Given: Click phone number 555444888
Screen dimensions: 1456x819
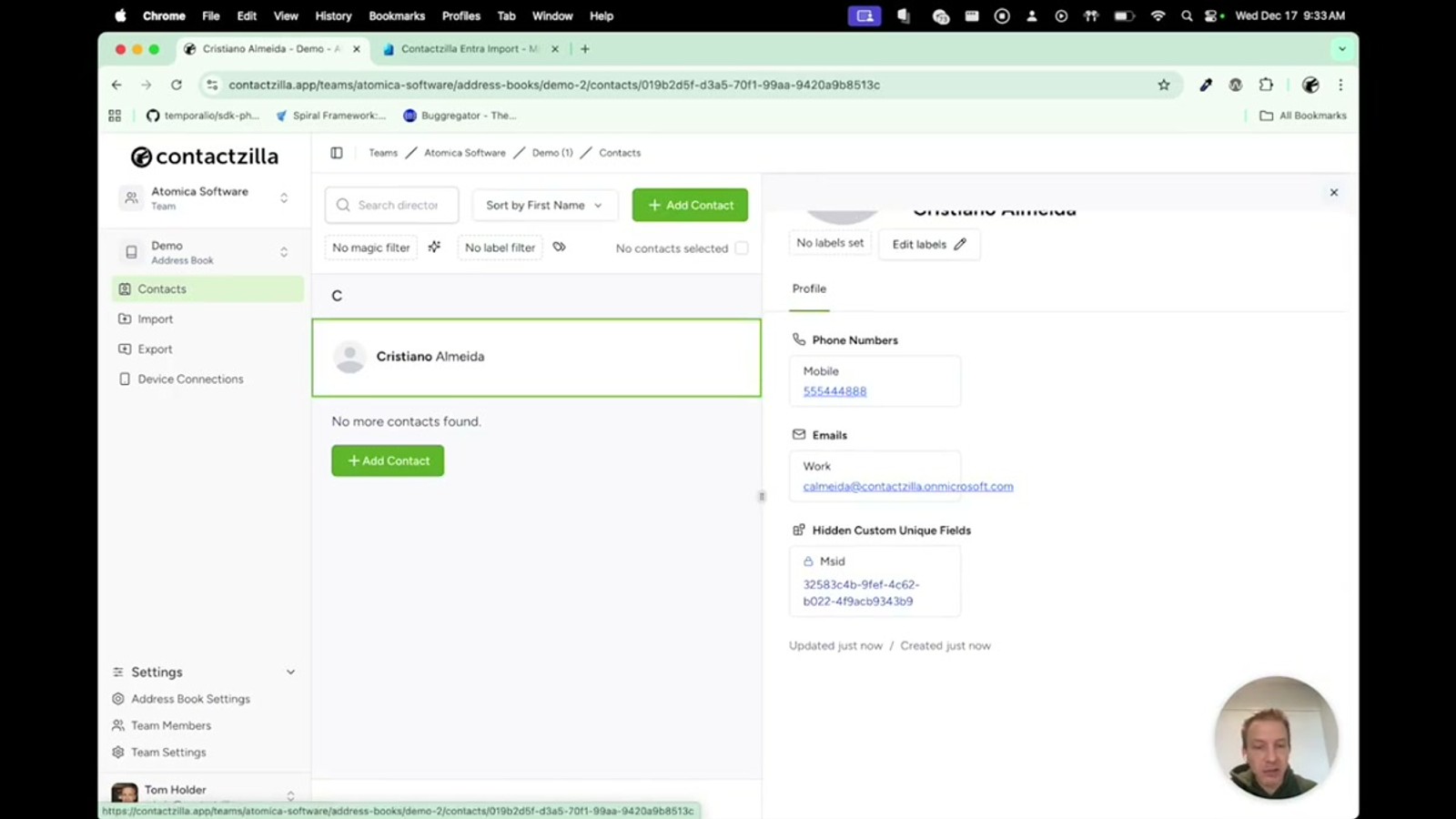Looking at the screenshot, I should [x=834, y=391].
